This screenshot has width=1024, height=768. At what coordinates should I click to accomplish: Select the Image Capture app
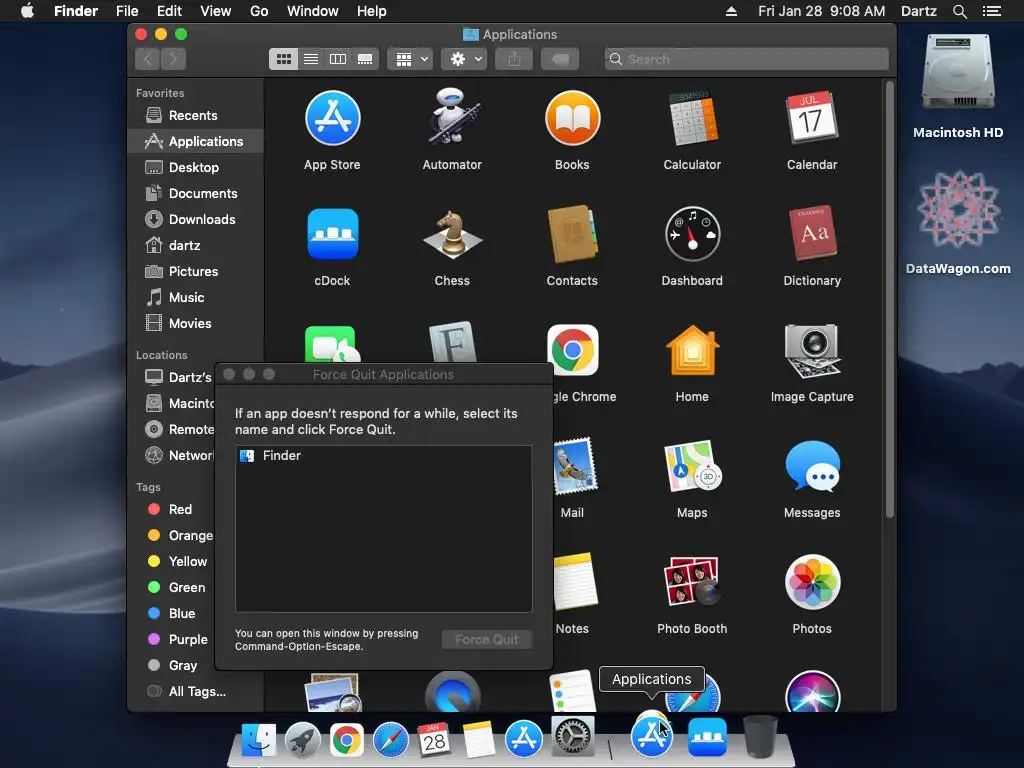point(812,351)
